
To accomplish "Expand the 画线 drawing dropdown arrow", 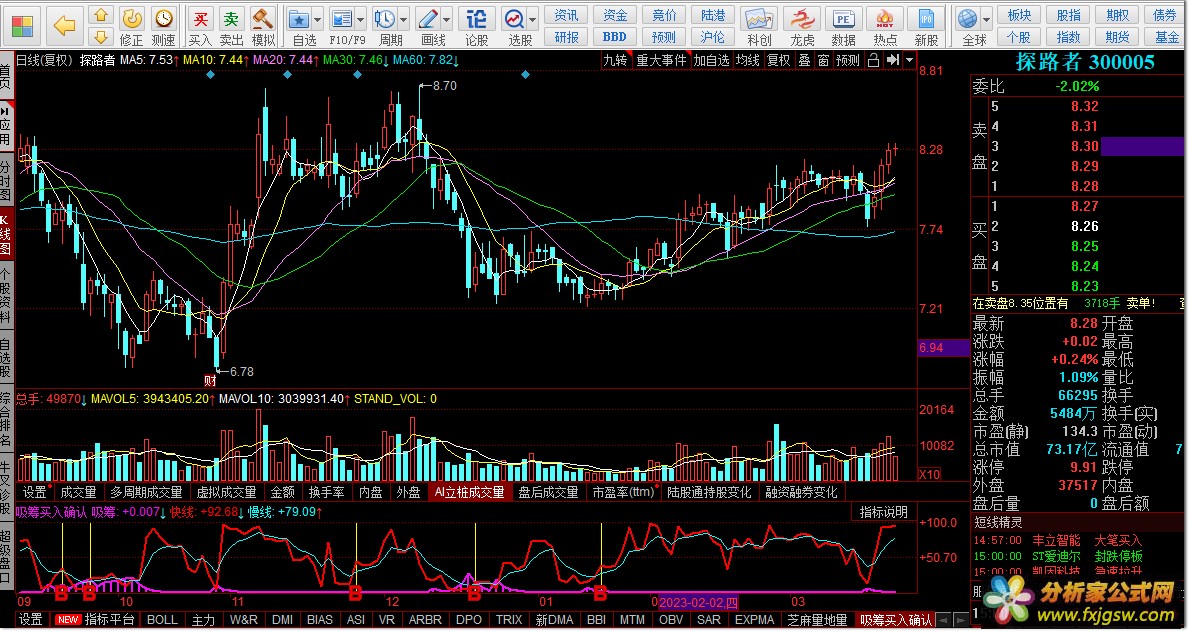I will click(447, 19).
